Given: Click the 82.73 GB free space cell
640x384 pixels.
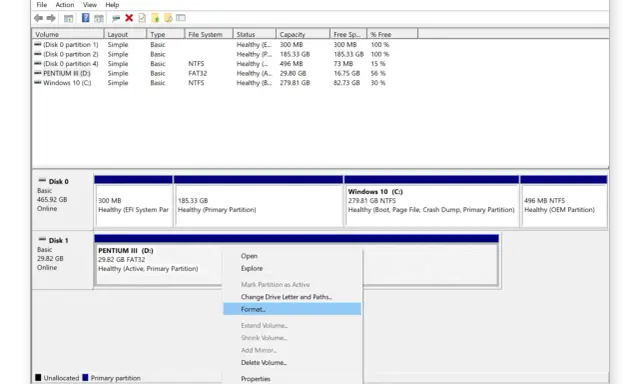Looking at the screenshot, I should [x=347, y=82].
